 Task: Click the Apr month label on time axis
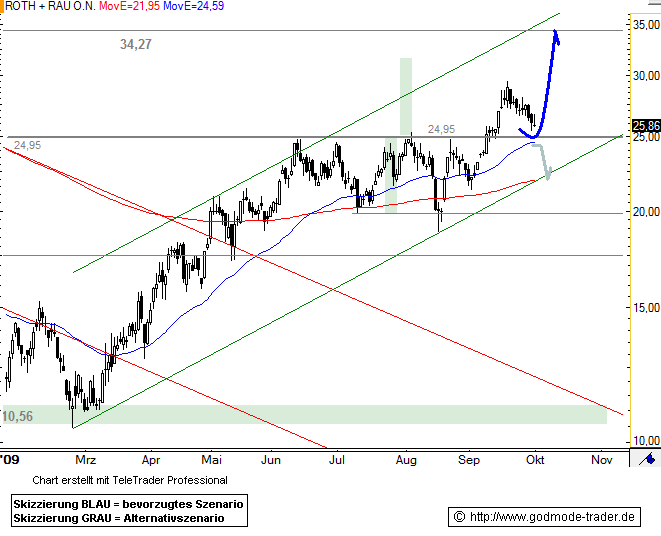tap(151, 460)
